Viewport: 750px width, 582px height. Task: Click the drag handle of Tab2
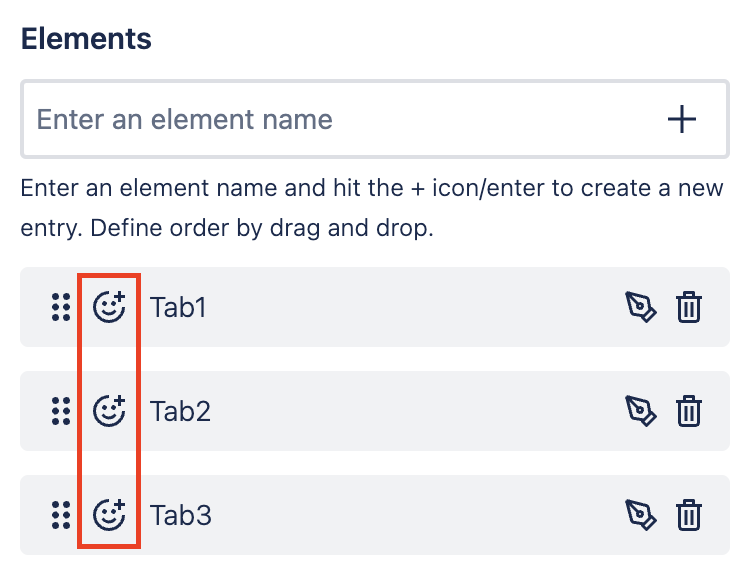pos(60,411)
